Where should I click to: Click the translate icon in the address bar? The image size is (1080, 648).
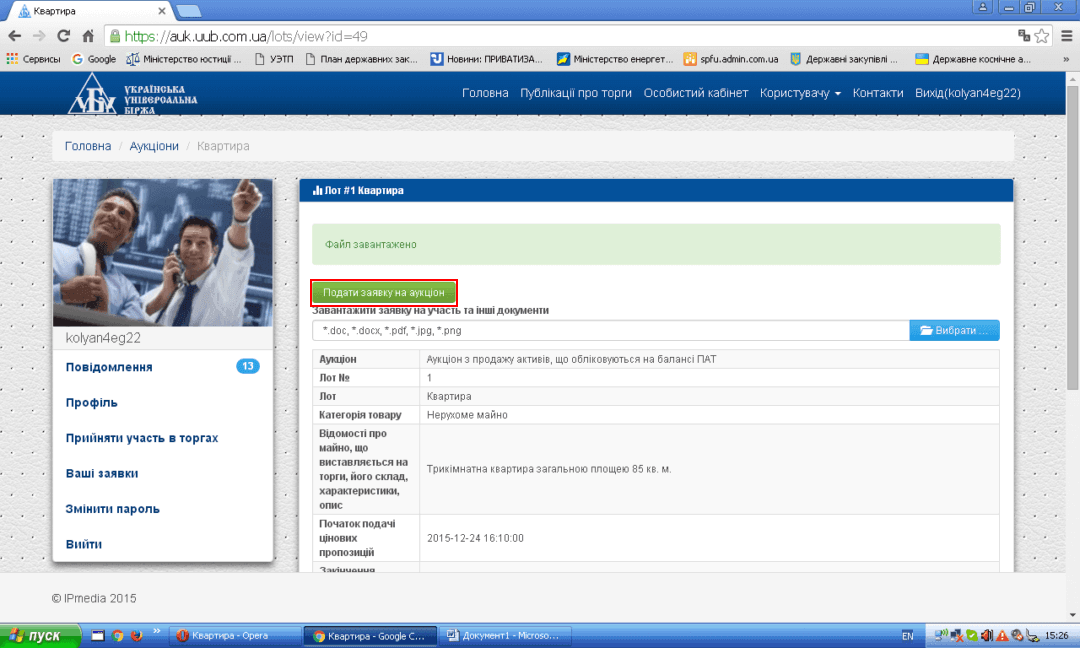(x=1023, y=35)
